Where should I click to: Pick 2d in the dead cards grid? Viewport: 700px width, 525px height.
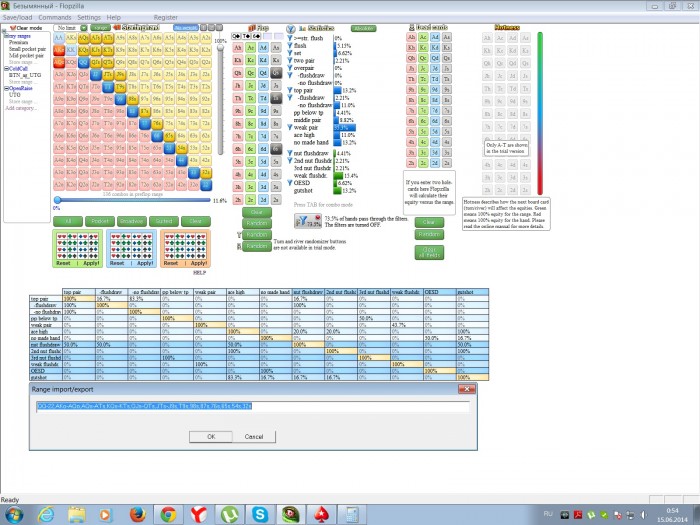coord(435,163)
